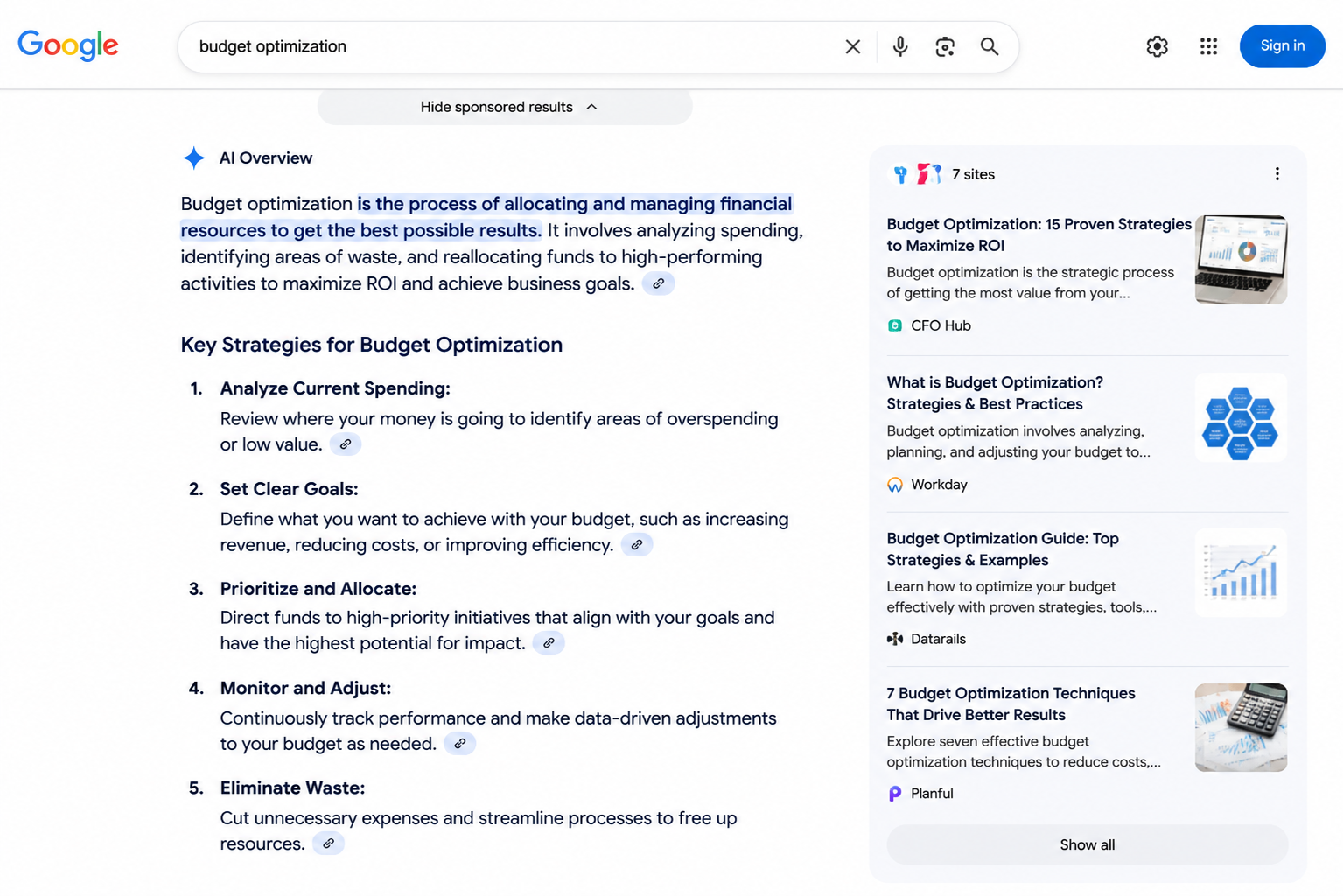1343x896 pixels.
Task: Click Show all sites button
Action: (x=1088, y=844)
